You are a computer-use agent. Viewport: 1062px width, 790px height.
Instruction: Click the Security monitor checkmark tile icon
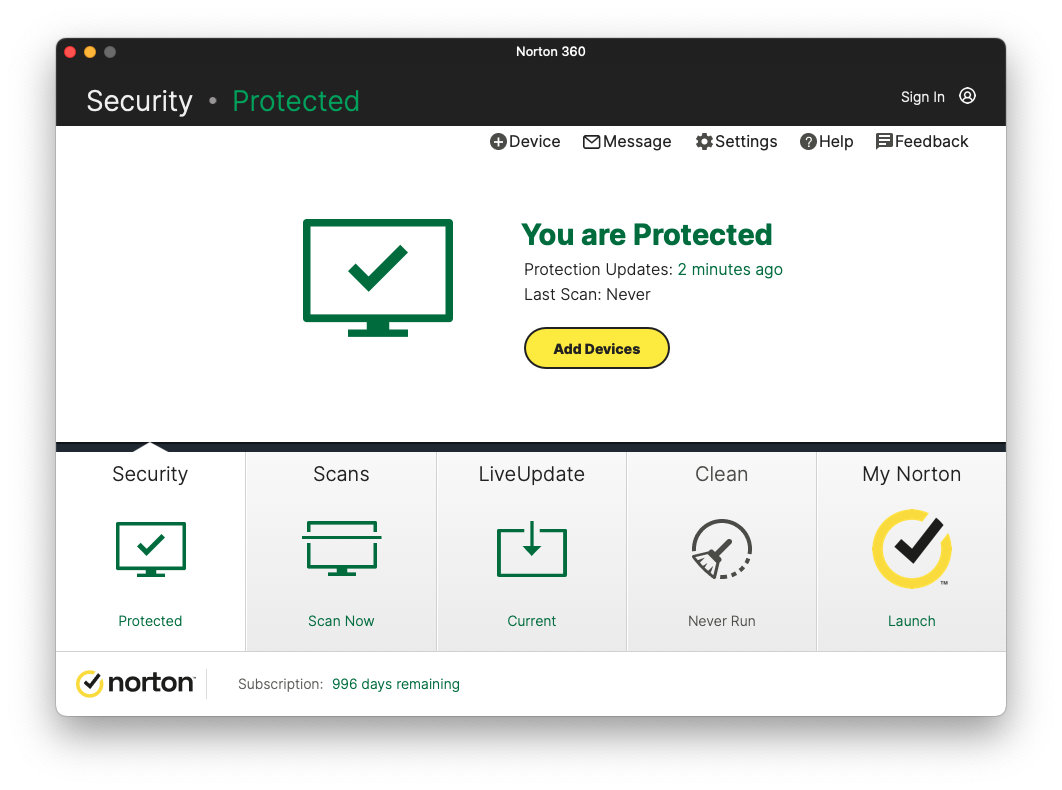[150, 548]
